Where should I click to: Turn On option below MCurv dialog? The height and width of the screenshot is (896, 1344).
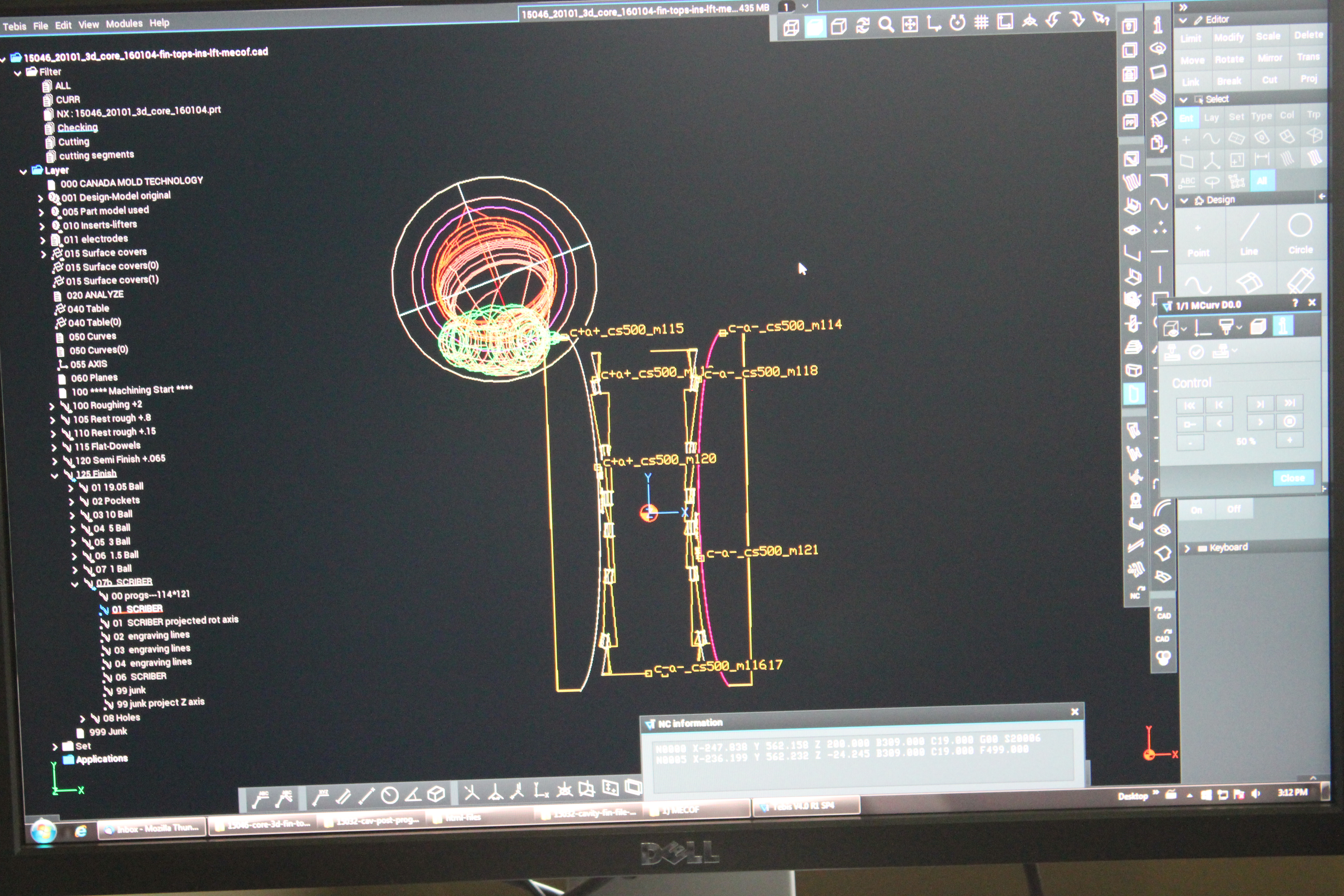click(x=1196, y=510)
